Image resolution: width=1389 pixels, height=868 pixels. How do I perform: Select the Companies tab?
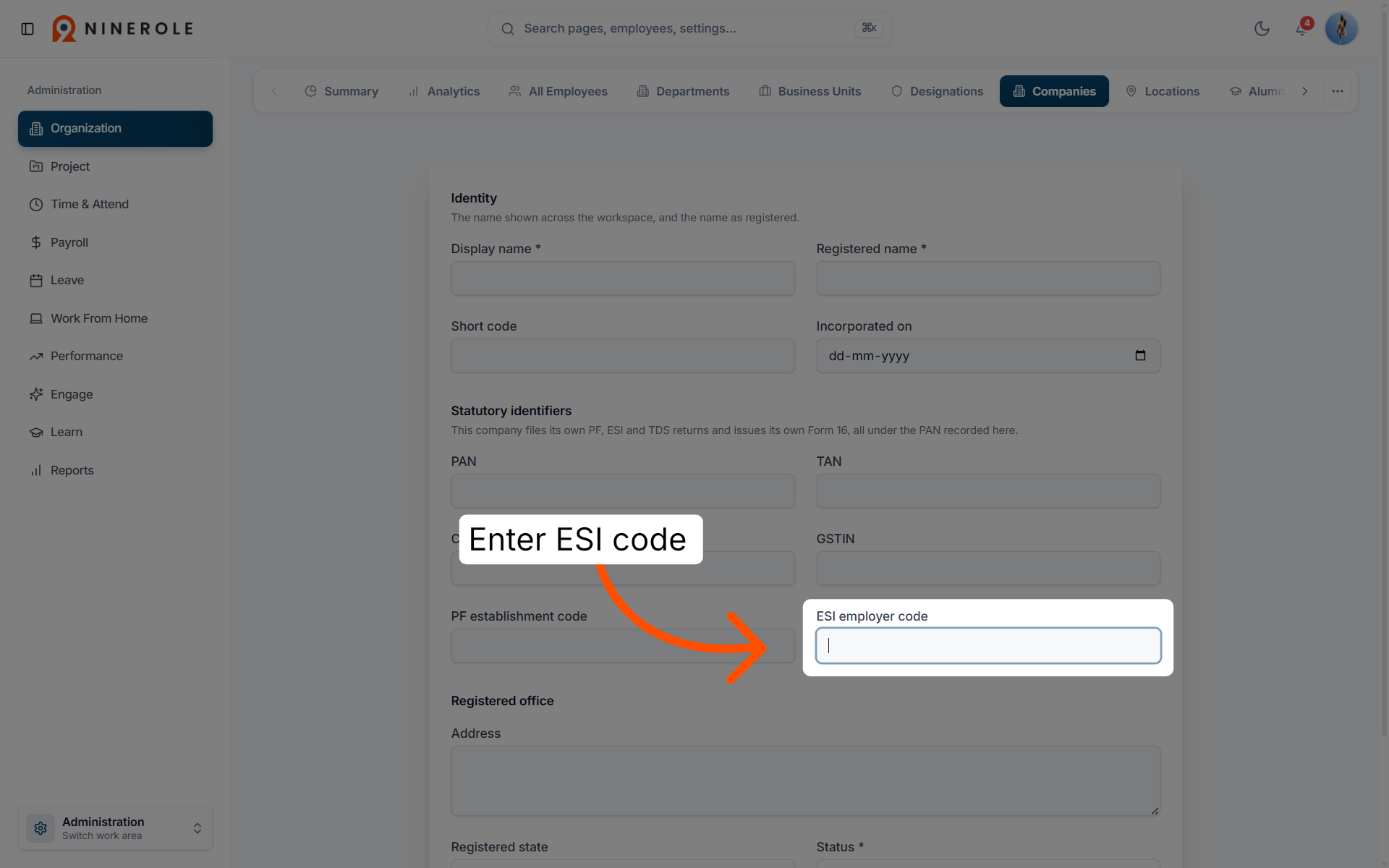coord(1054,91)
